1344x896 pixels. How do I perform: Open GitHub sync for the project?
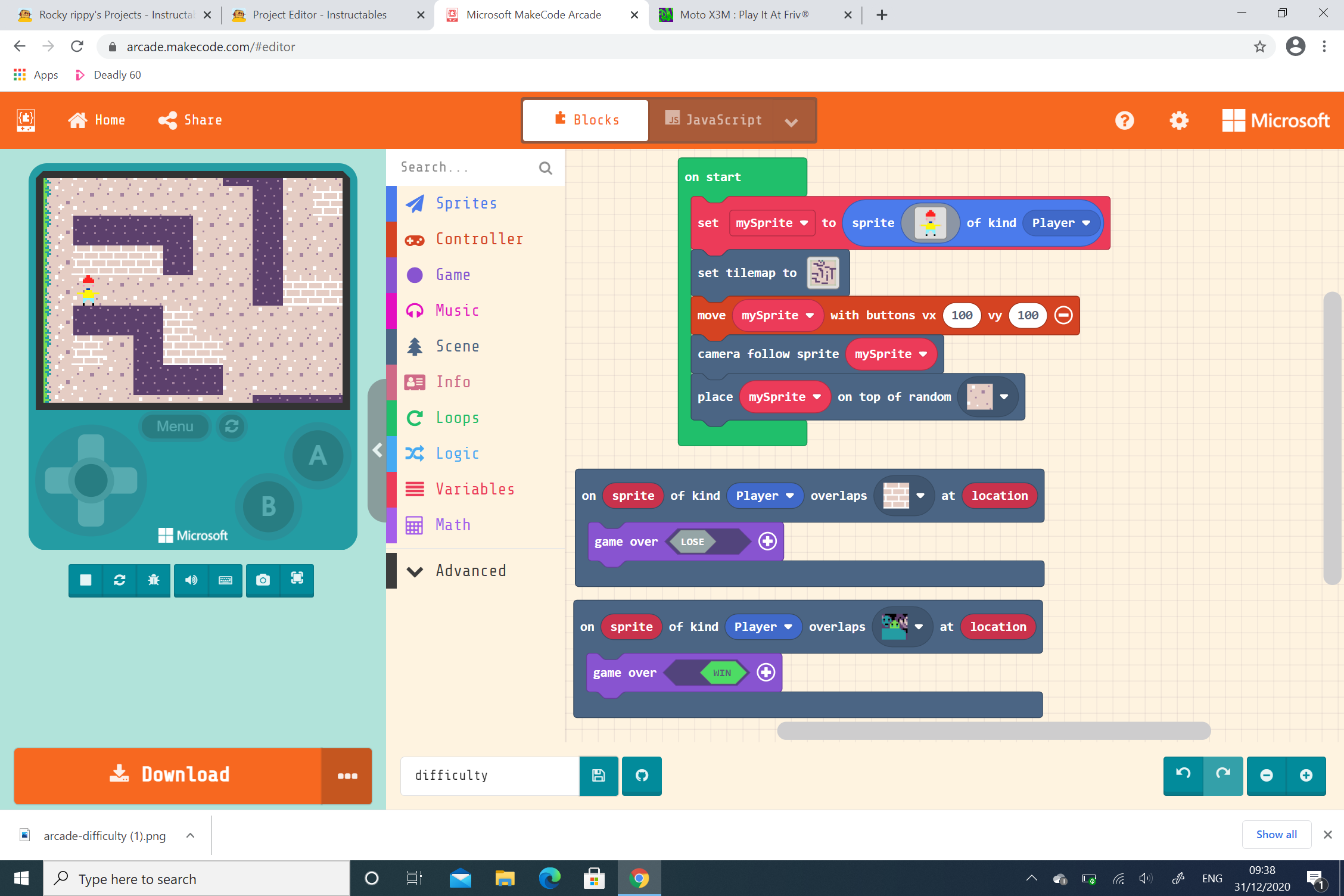click(x=642, y=776)
